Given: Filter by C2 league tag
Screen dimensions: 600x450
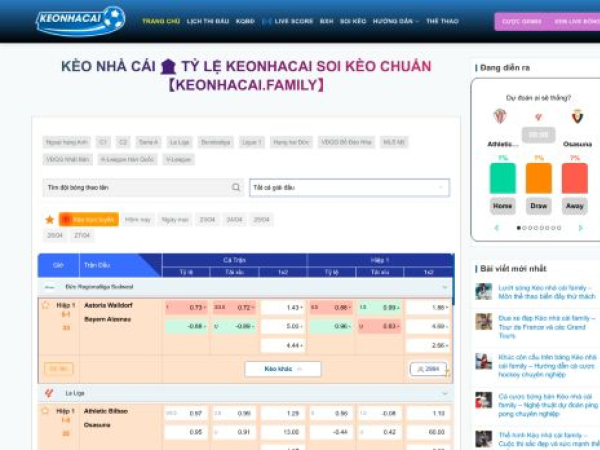Looking at the screenshot, I should 123,142.
